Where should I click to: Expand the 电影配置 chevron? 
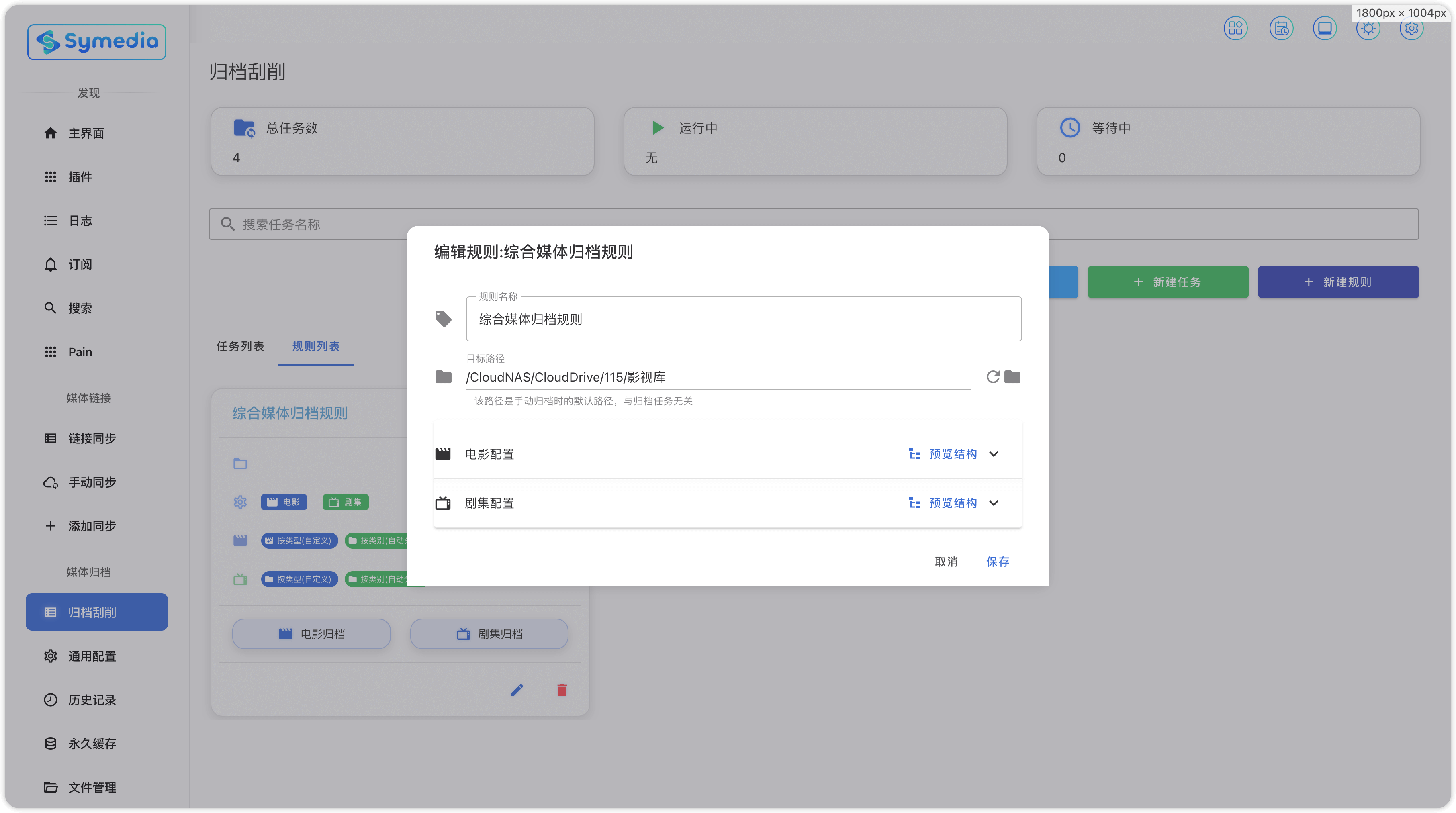click(x=994, y=454)
